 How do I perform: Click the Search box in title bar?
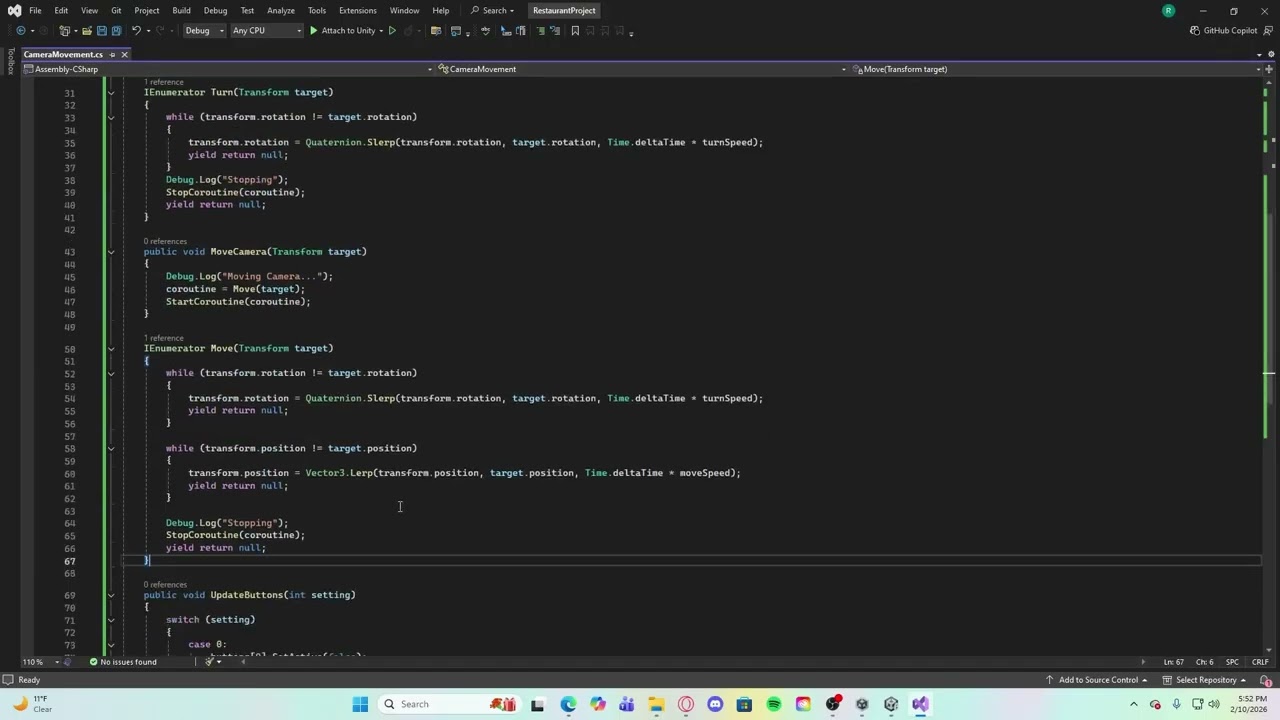(492, 10)
